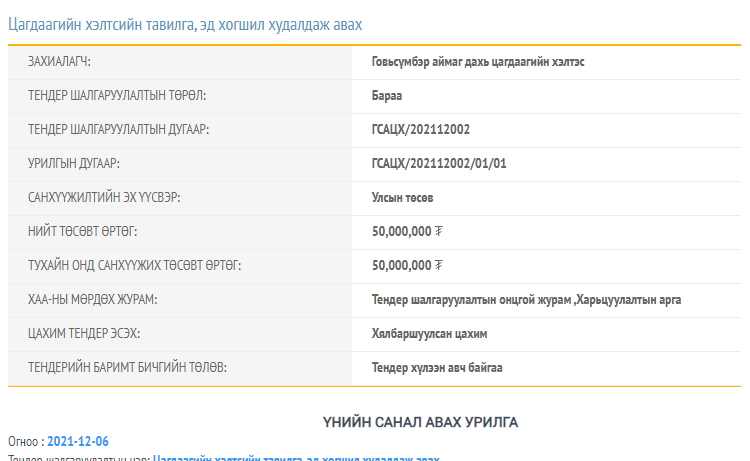Click the page title 'Цагдаагийн хэлтсийн тавилга, эд хогшил худалдаж авах'
750x461 pixels.
click(185, 23)
